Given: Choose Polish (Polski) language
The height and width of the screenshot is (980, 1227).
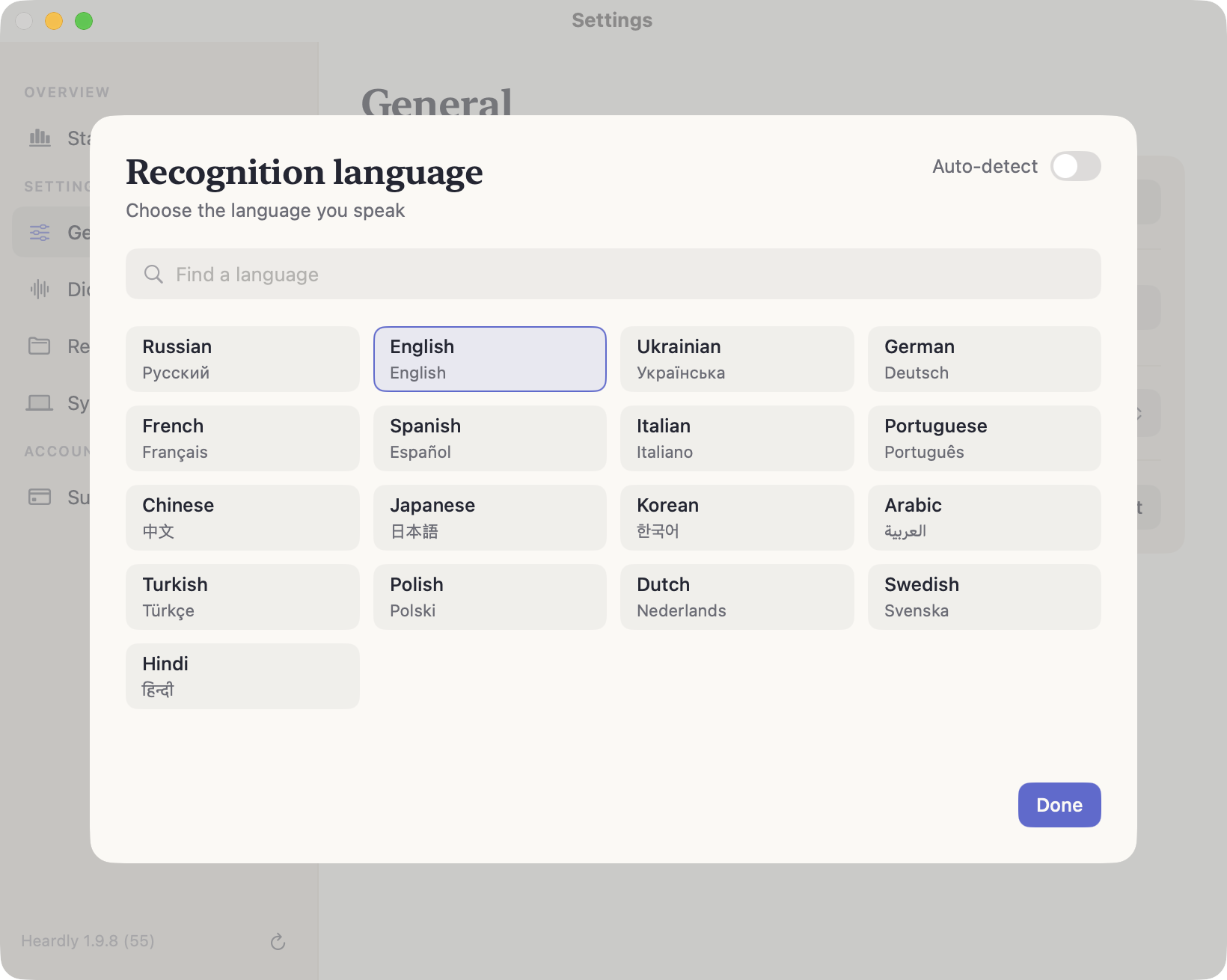Looking at the screenshot, I should click(x=490, y=597).
